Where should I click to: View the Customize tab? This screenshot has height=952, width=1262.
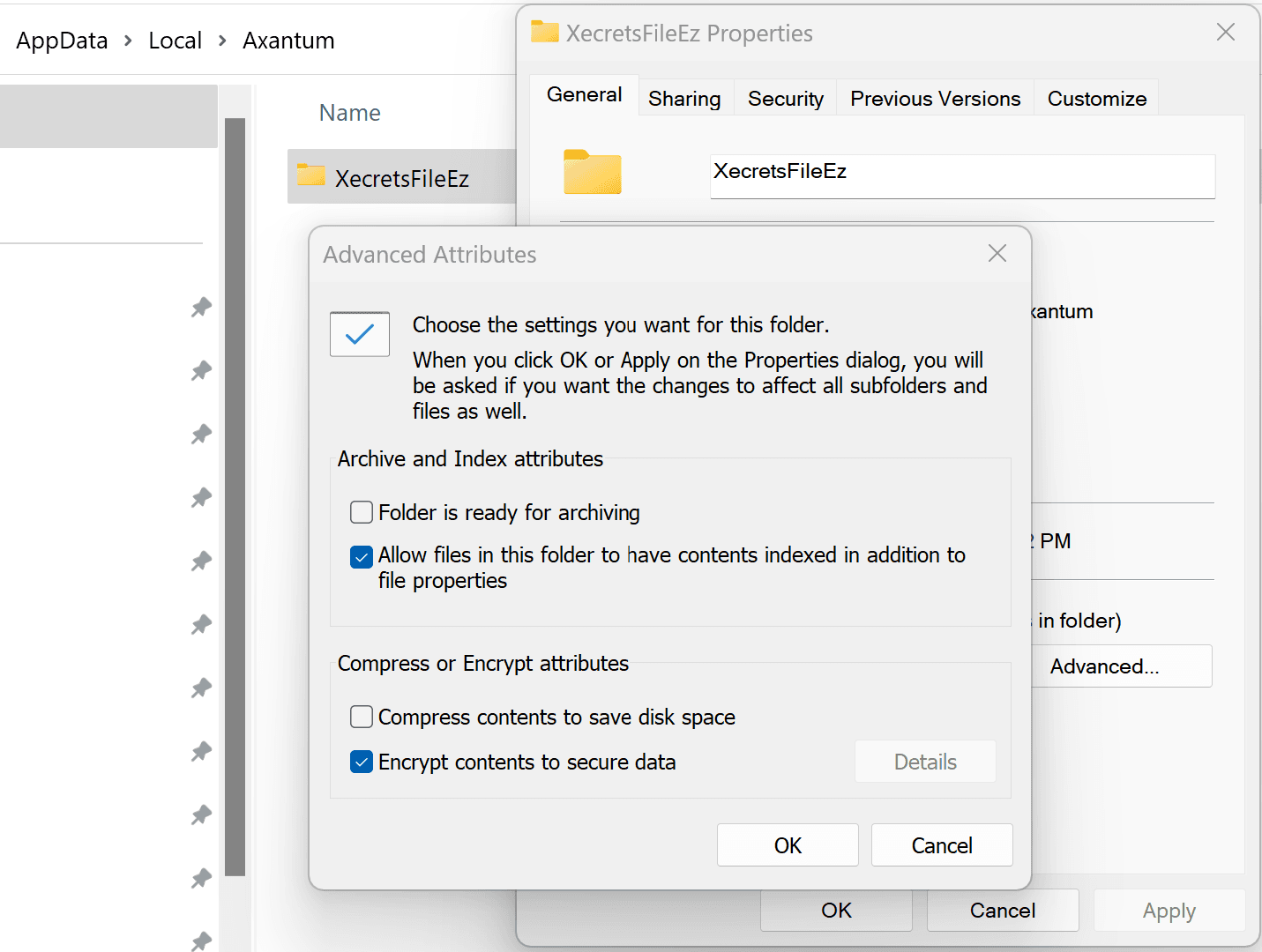click(1095, 98)
